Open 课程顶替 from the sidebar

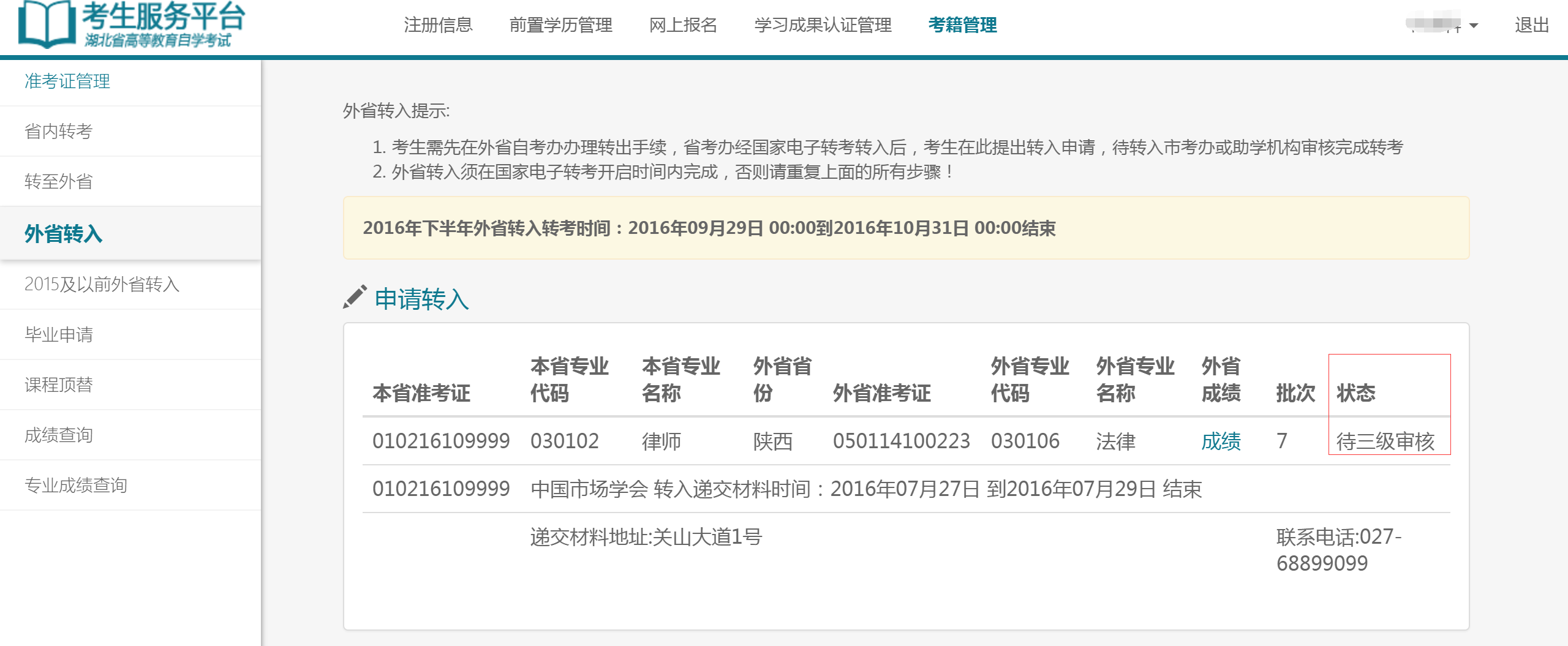tap(59, 385)
